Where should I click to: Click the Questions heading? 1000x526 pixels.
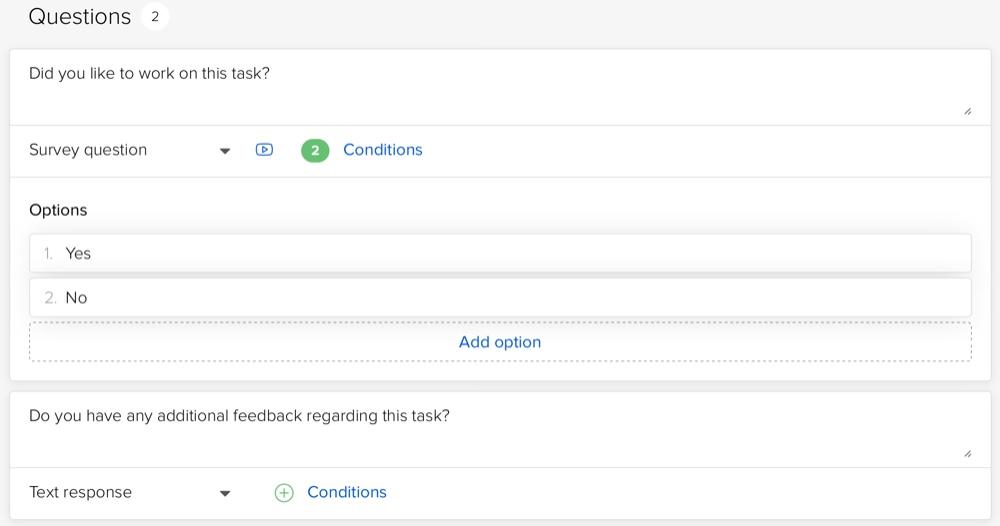[x=80, y=17]
